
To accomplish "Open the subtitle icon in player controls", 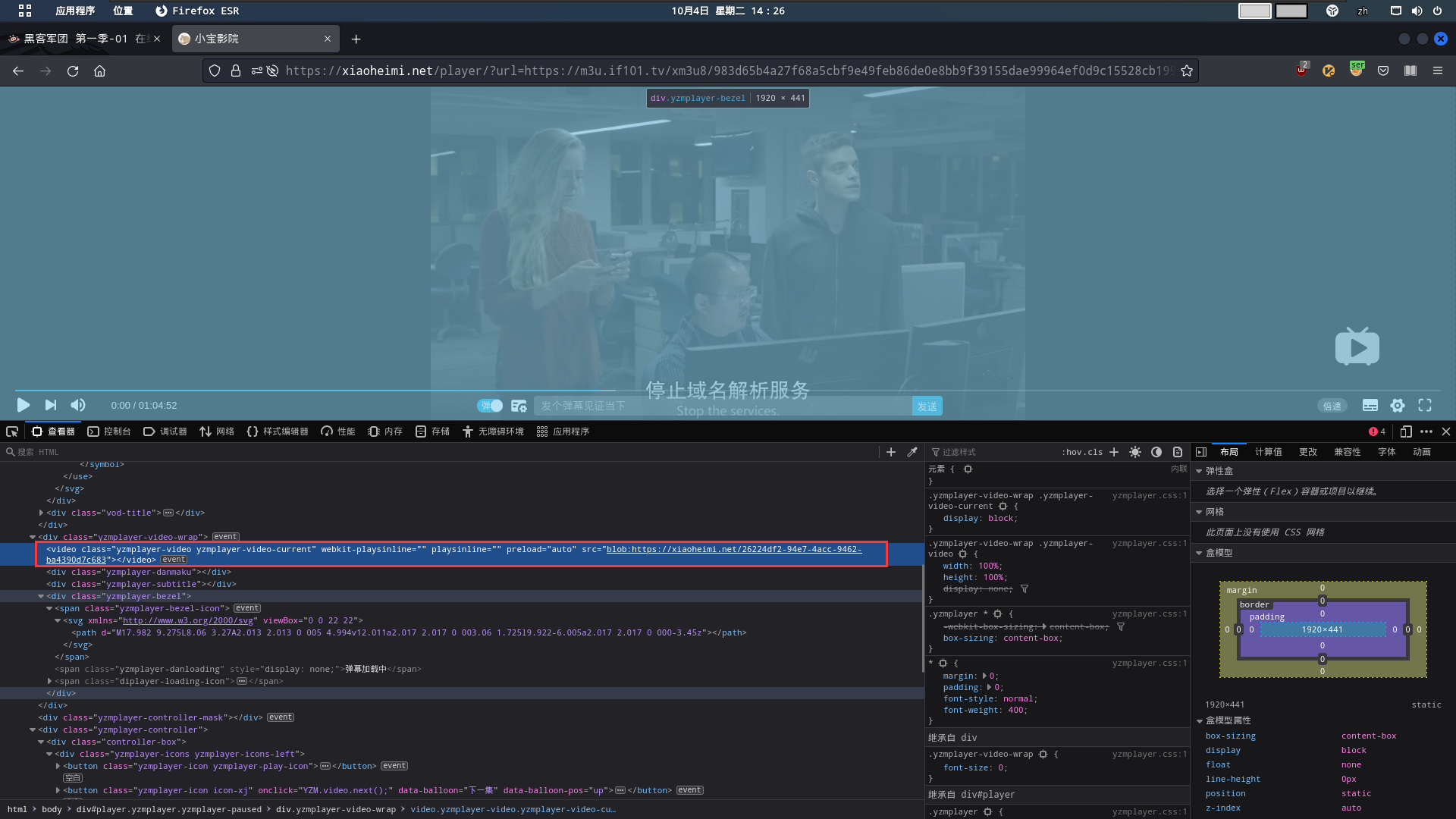I will tap(1370, 406).
